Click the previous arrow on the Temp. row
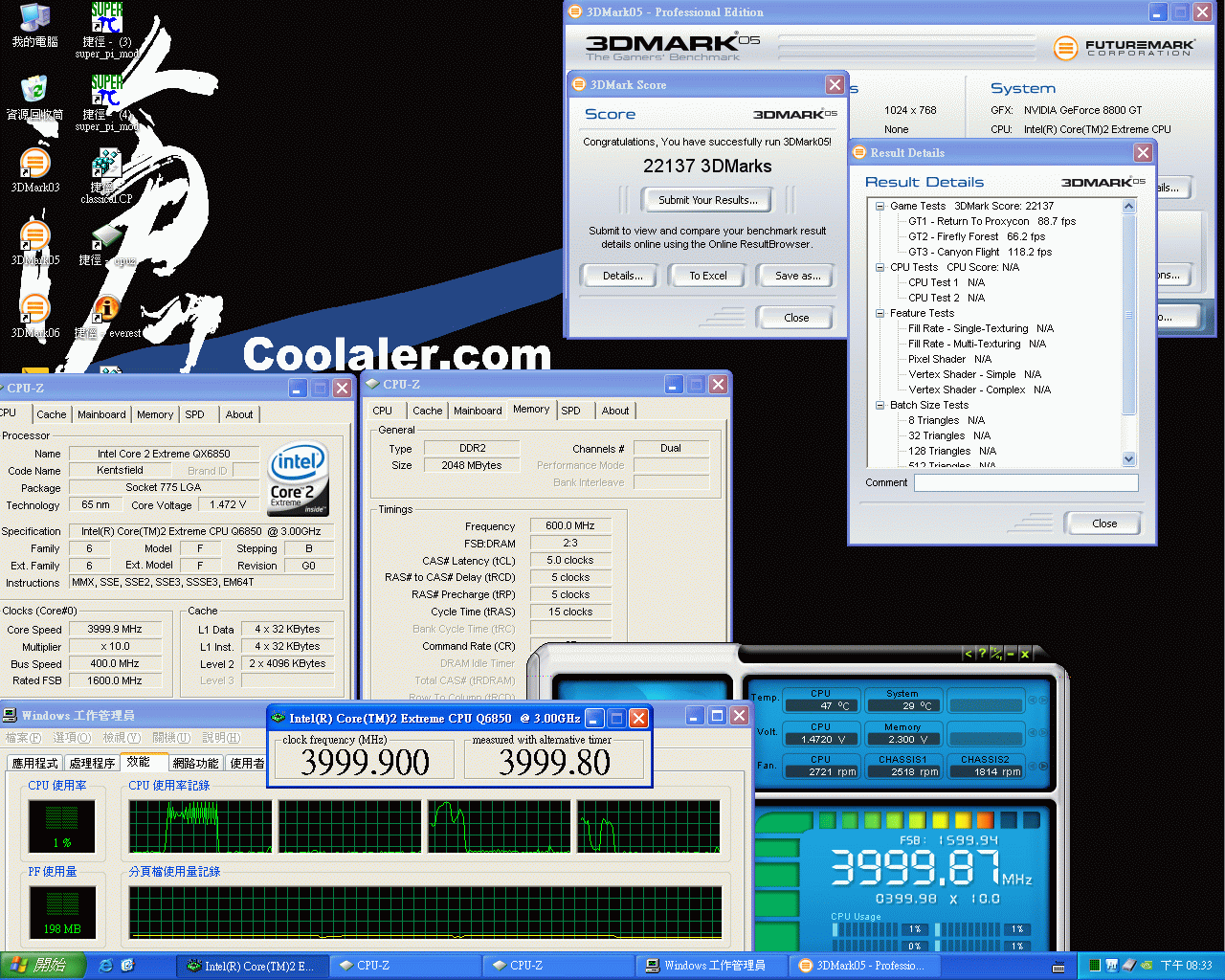The image size is (1225, 980). [1032, 701]
